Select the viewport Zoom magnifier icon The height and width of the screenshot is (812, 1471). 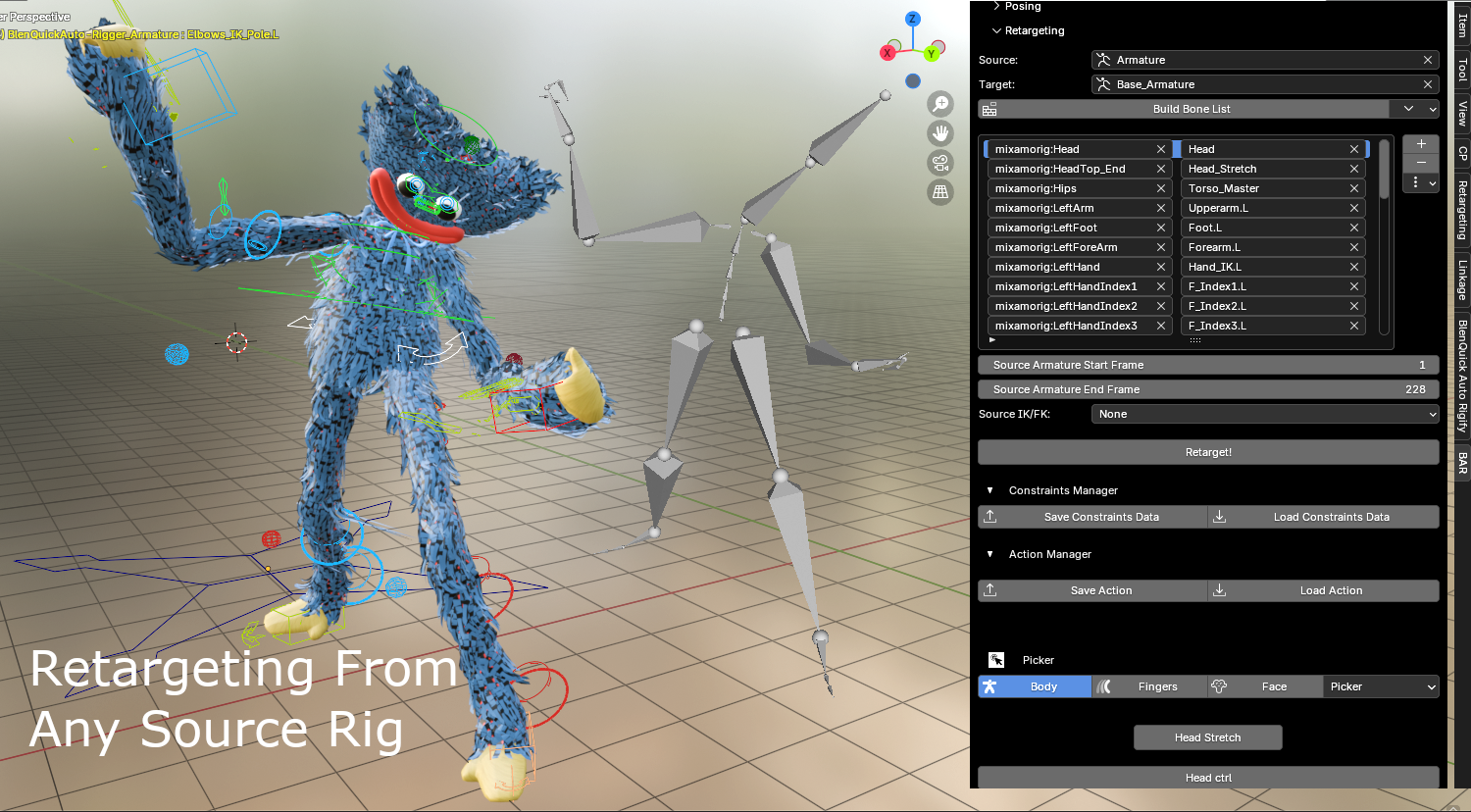pyautogui.click(x=940, y=103)
